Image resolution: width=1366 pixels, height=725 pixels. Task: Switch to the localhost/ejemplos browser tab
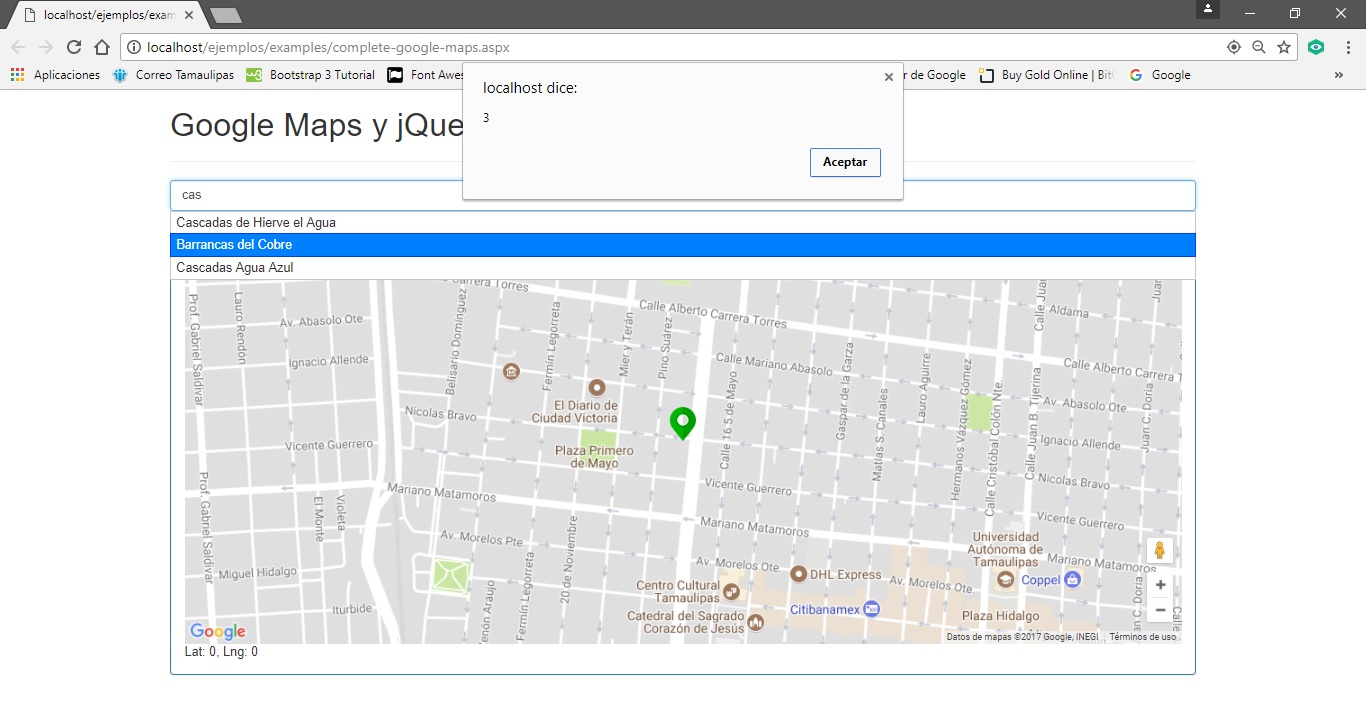tap(100, 14)
